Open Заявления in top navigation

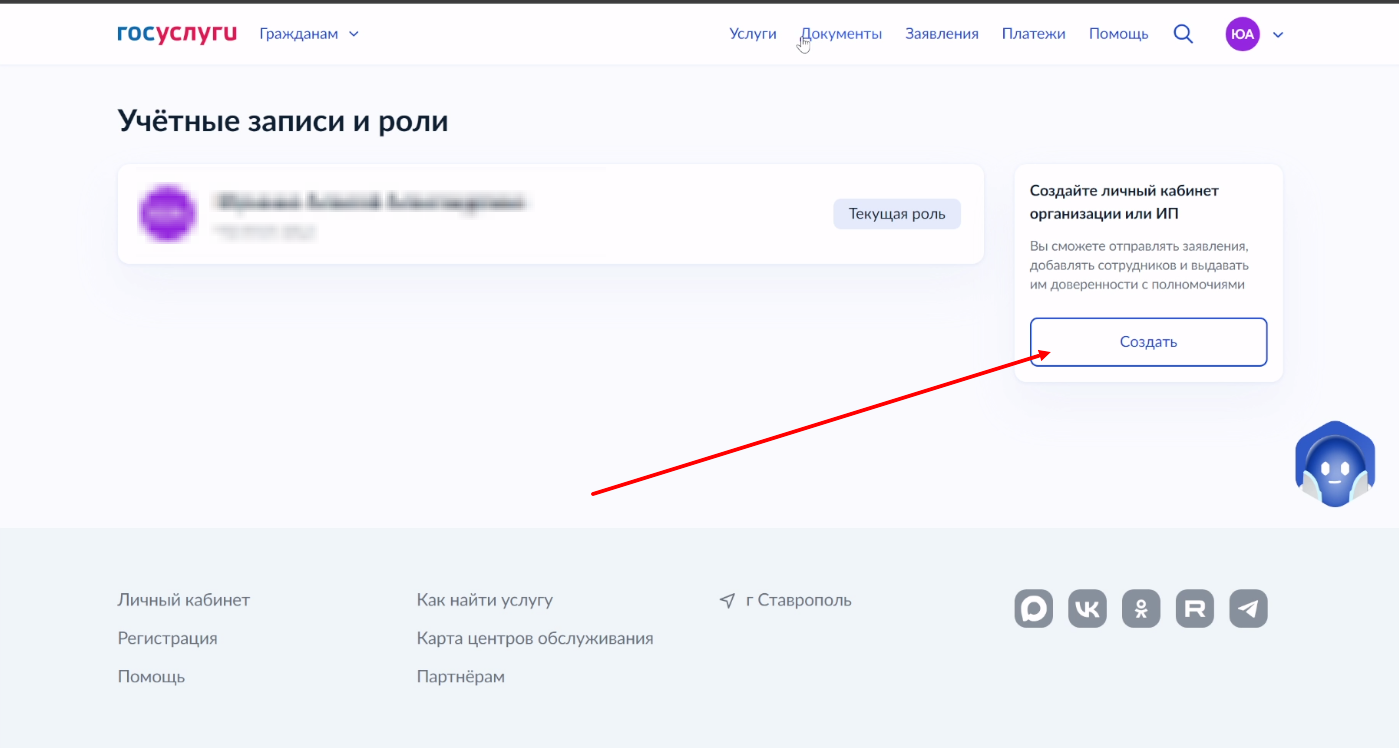(942, 34)
